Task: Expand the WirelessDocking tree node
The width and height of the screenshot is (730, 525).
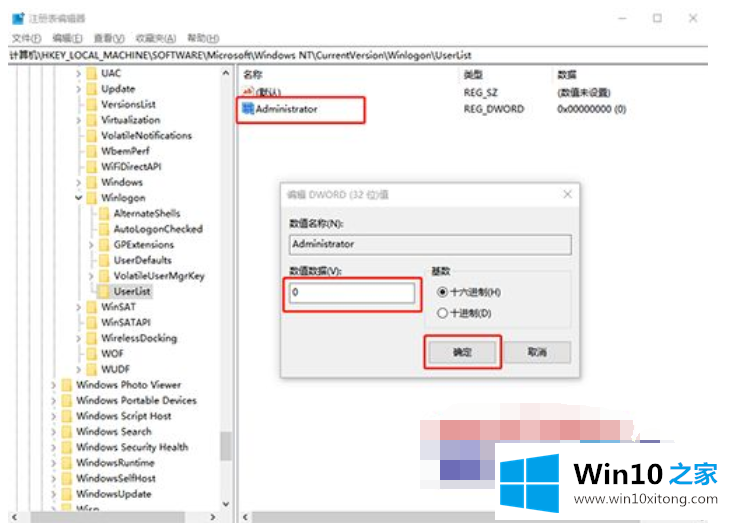Action: point(79,338)
